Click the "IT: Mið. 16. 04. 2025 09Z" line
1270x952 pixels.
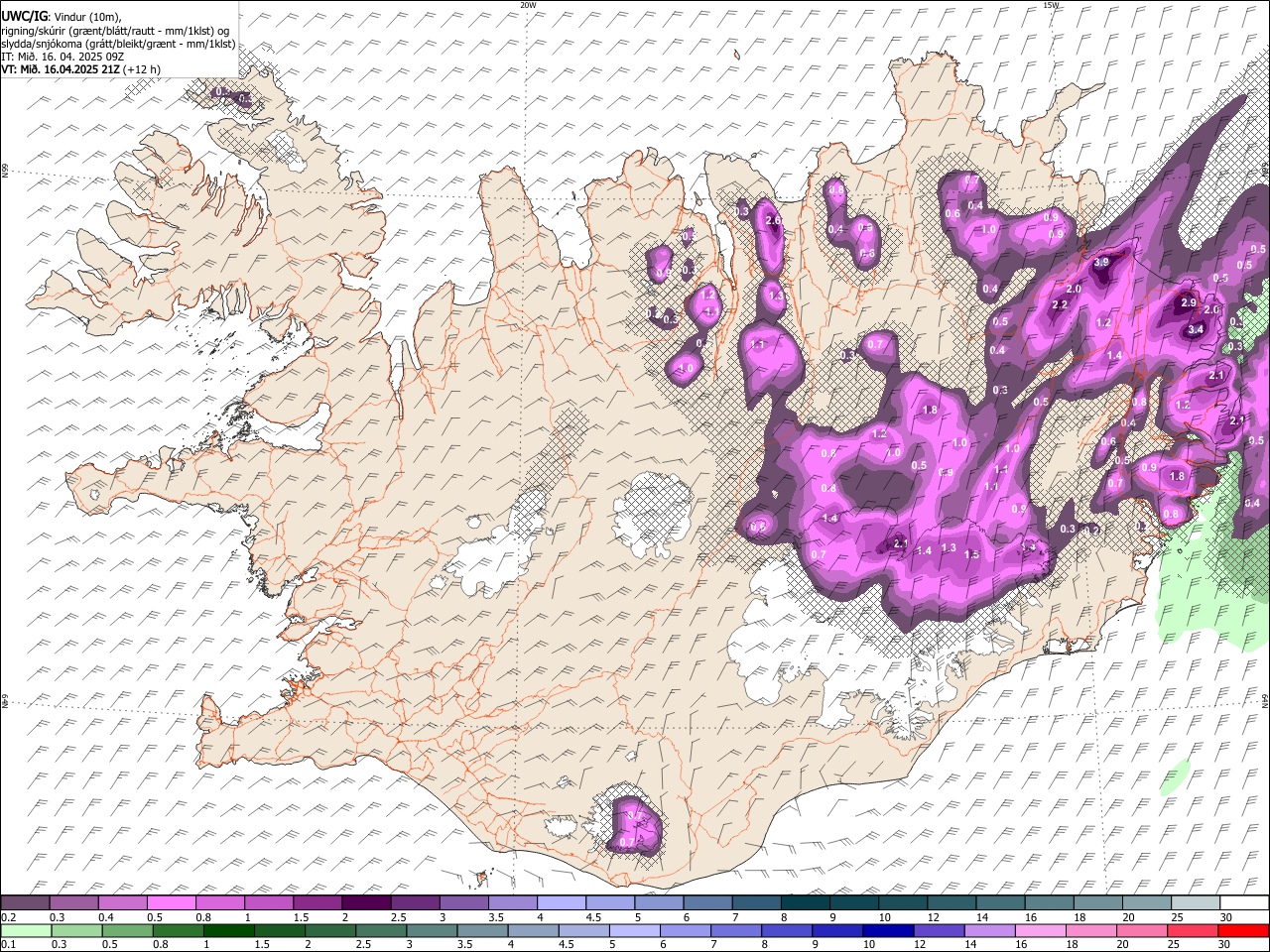[x=63, y=57]
